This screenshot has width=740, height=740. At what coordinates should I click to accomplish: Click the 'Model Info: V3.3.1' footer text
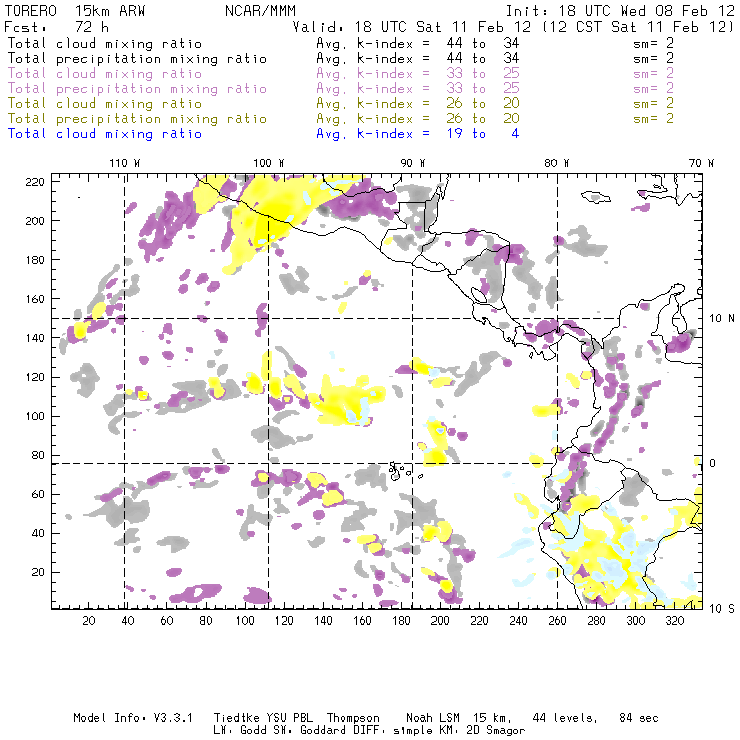coord(133,718)
